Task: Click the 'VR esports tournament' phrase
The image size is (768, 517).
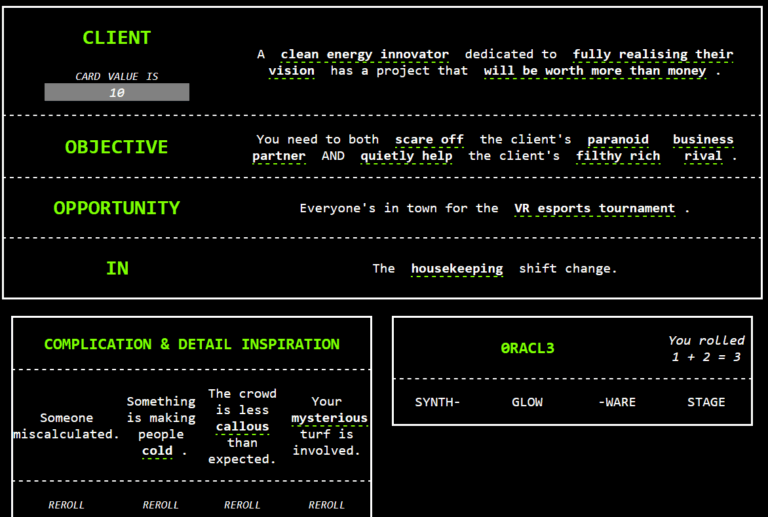Action: 594,208
